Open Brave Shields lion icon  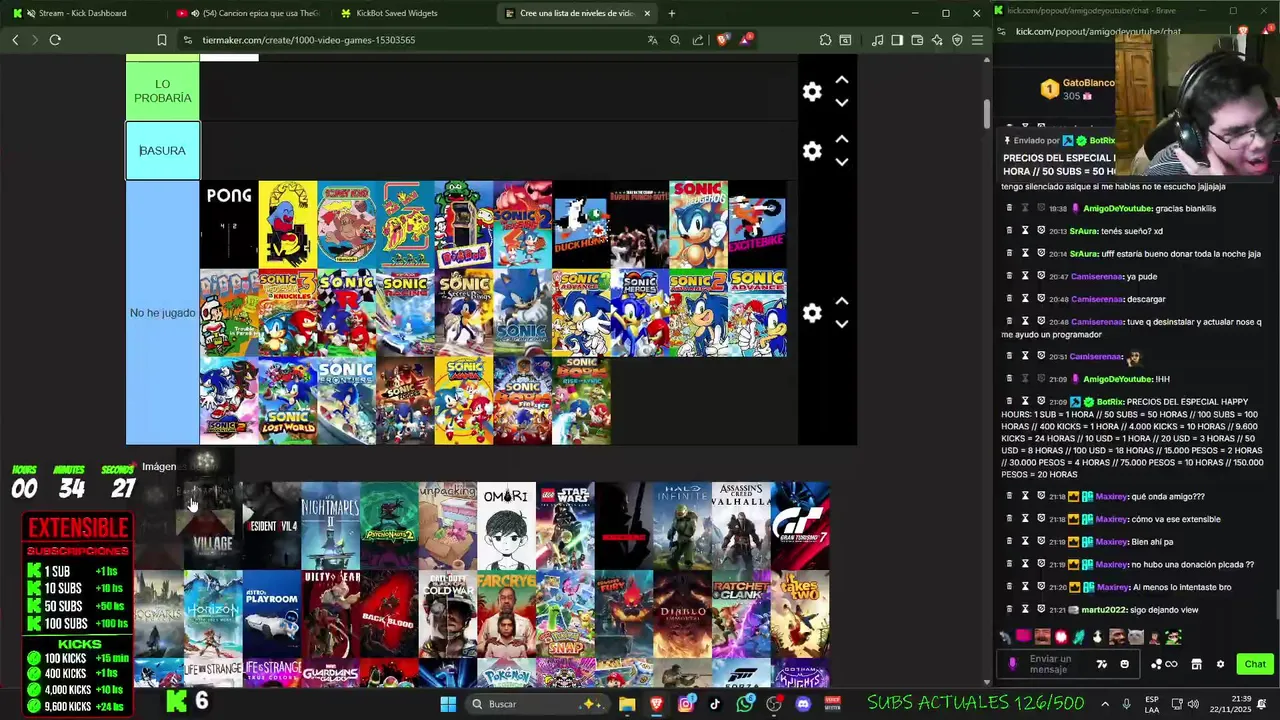point(723,40)
